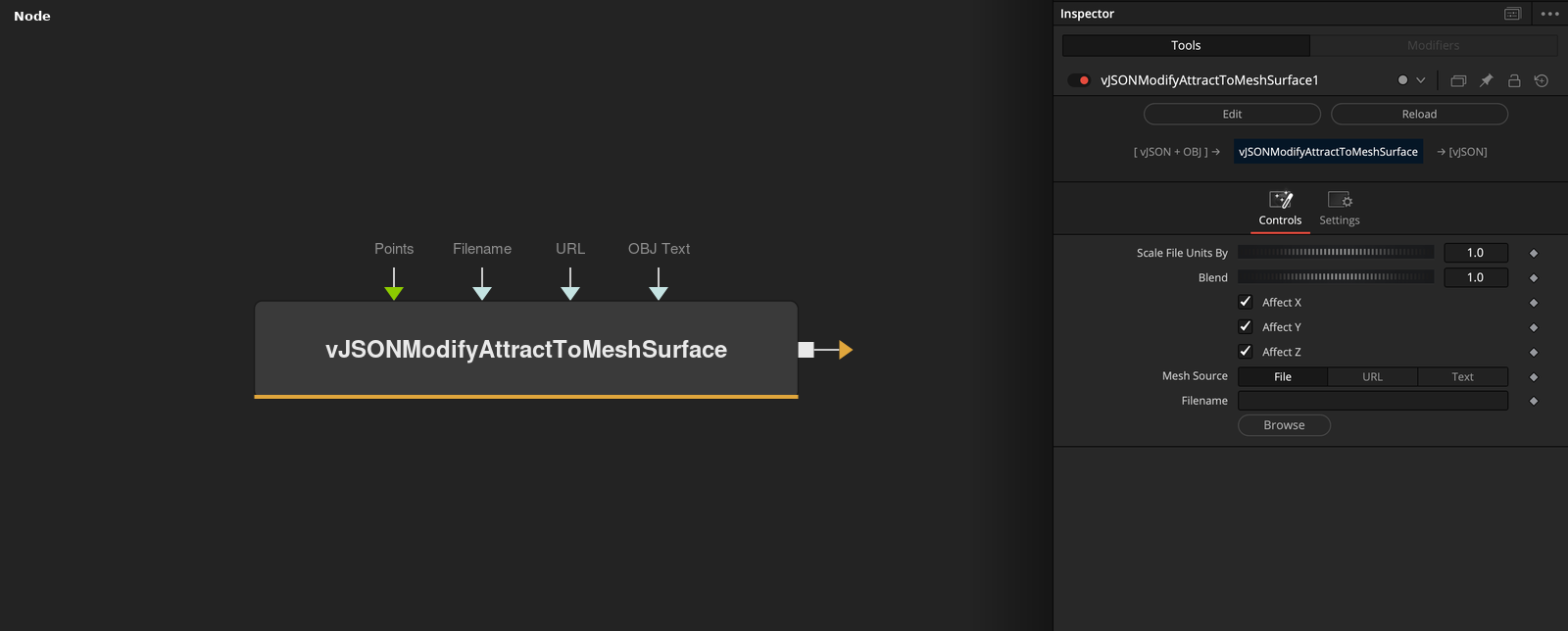Uncheck the Affect Y checkbox
The height and width of the screenshot is (631, 1568).
pos(1246,326)
